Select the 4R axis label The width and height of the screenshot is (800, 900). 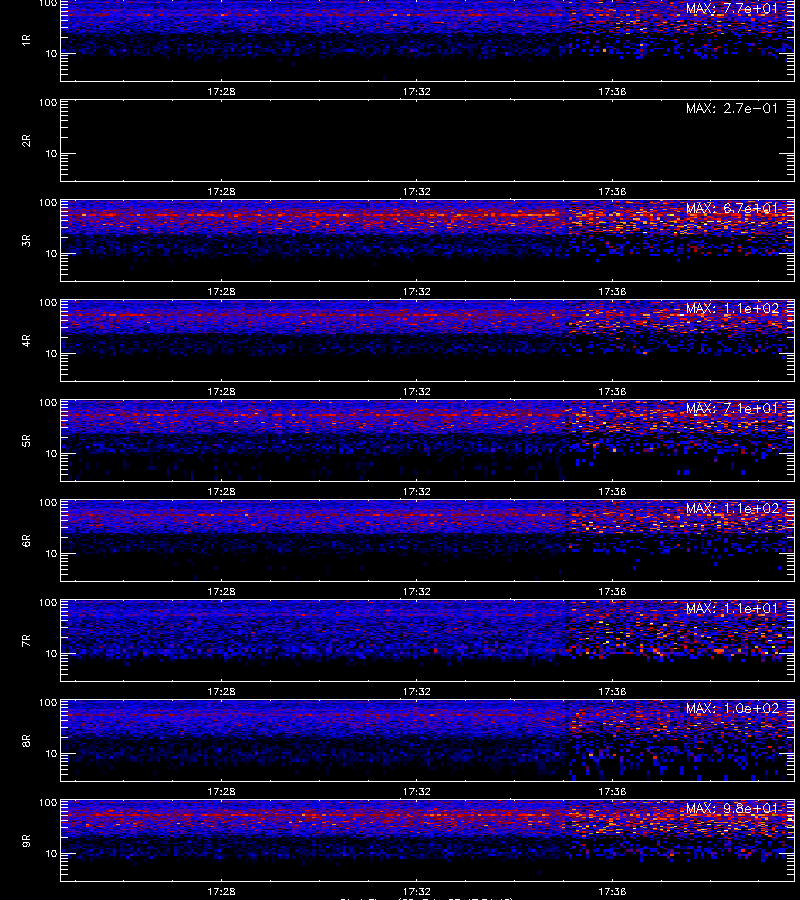click(x=26, y=340)
